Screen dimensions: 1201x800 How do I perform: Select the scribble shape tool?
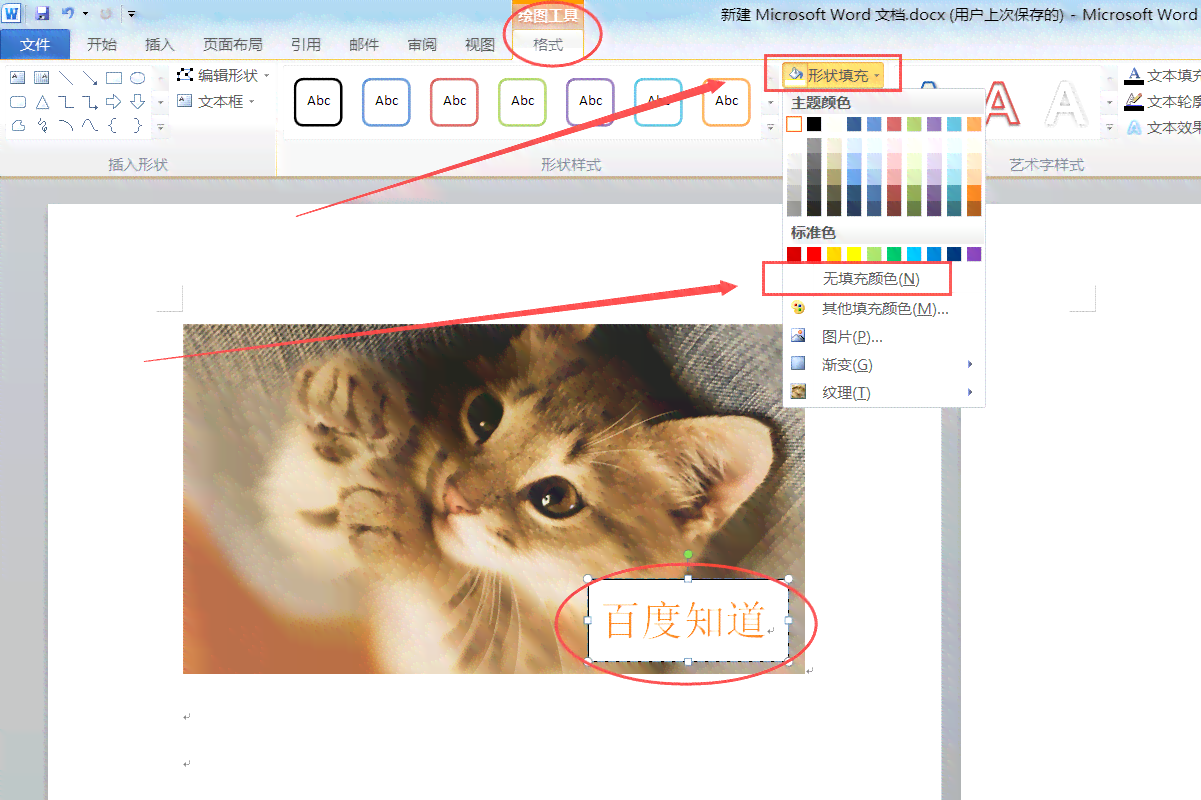41,125
